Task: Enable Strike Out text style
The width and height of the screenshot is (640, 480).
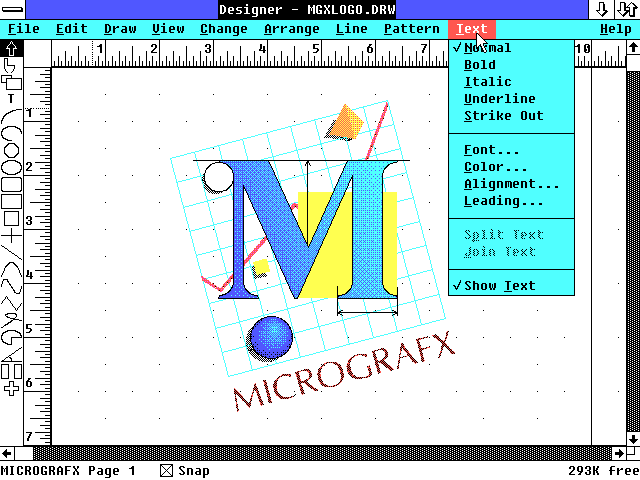Action: [x=511, y=116]
